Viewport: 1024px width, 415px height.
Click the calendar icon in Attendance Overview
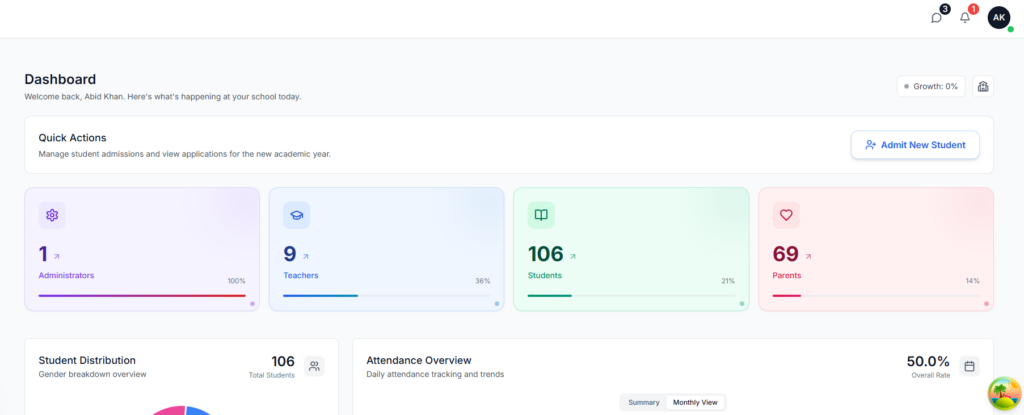pos(969,366)
